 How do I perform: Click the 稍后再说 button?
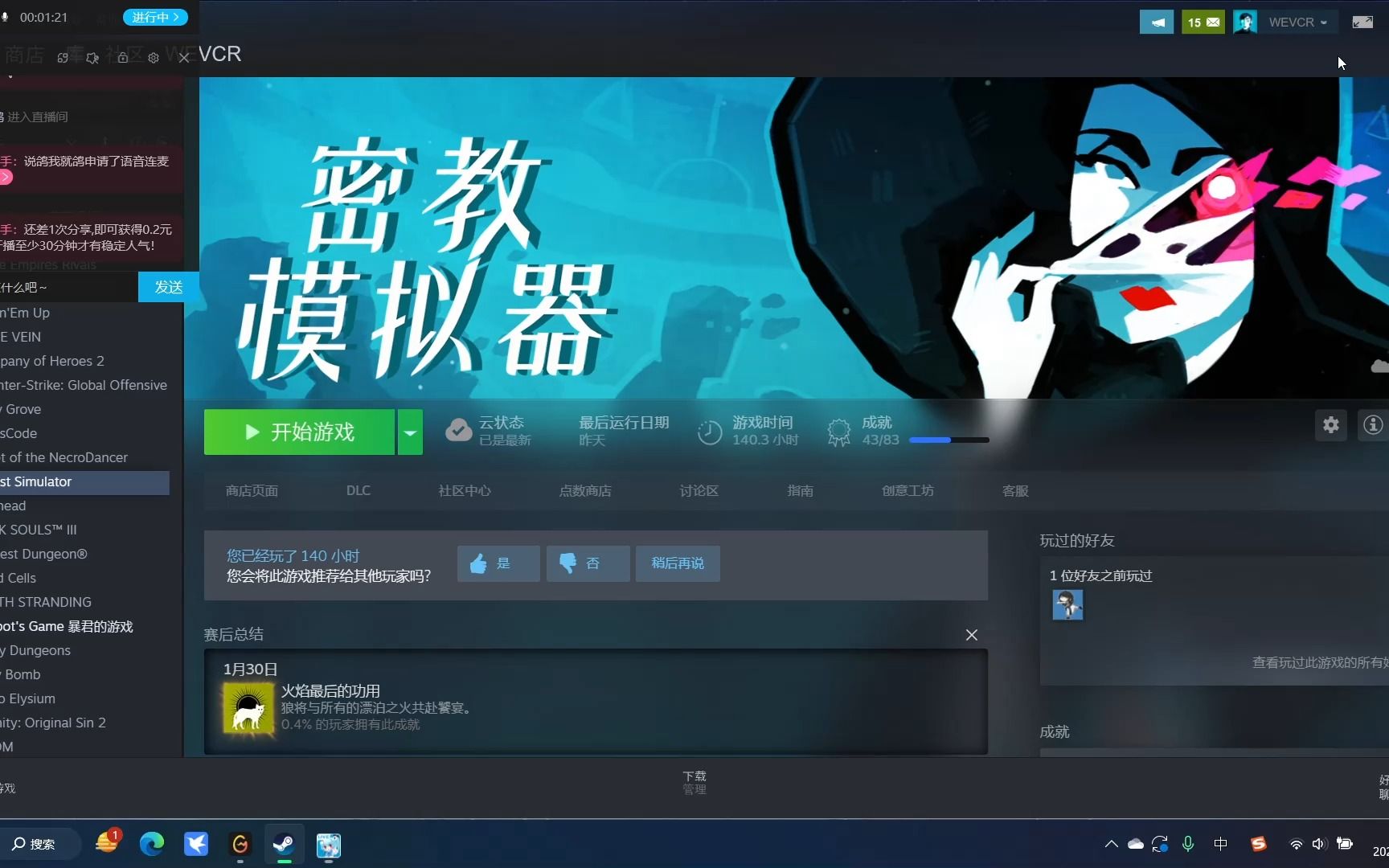678,563
